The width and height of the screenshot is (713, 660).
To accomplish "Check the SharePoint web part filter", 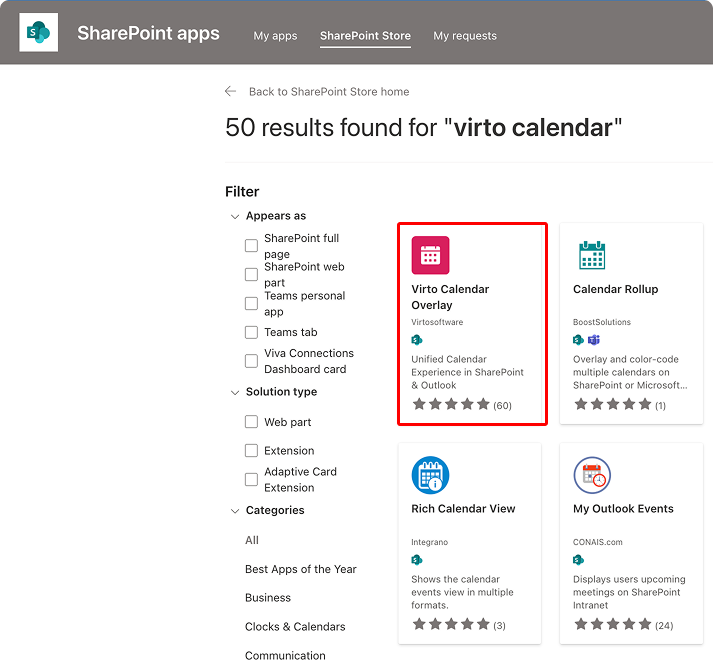I will tap(251, 275).
